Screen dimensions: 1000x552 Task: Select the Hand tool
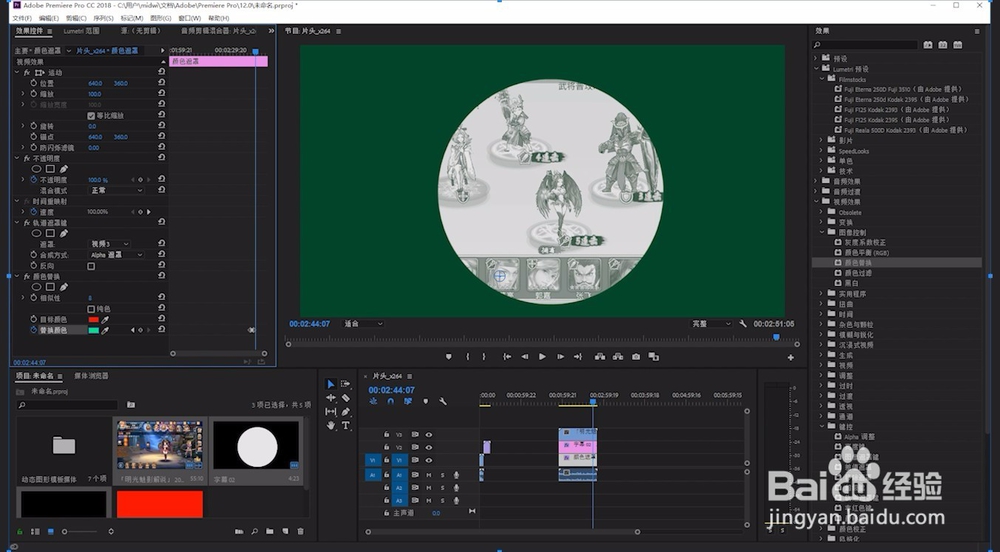330,426
